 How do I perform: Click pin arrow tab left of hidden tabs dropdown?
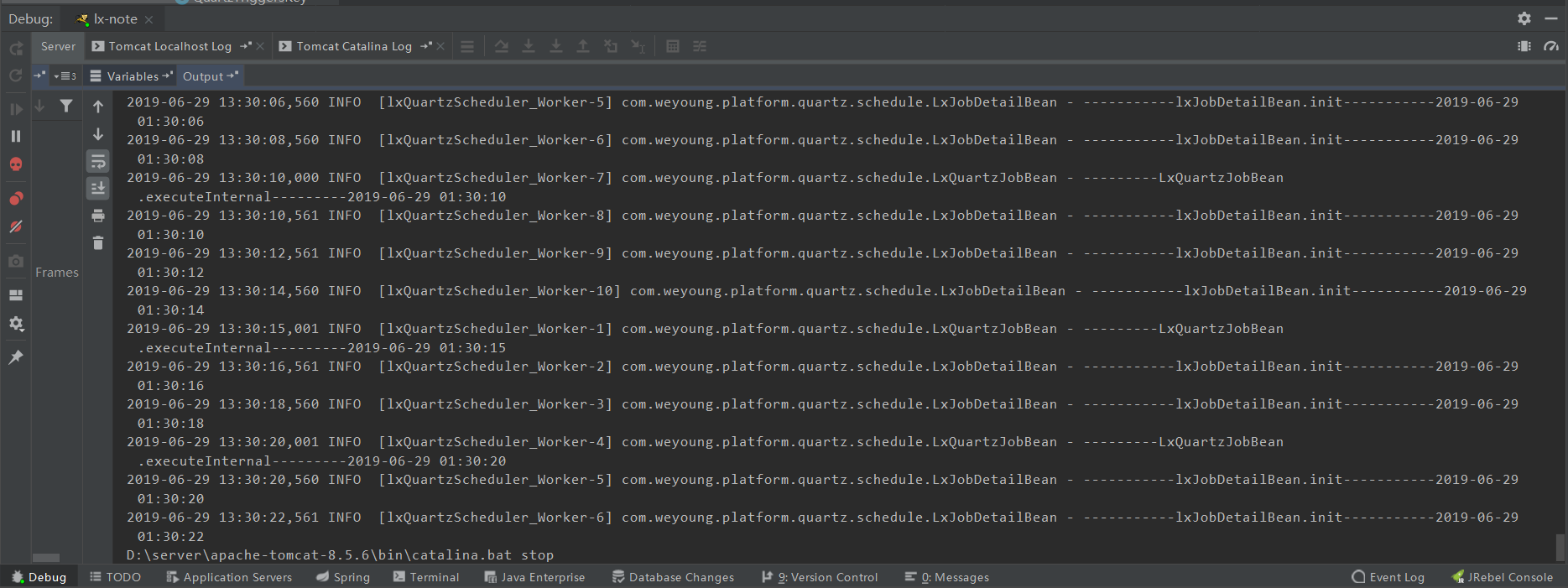[39, 75]
